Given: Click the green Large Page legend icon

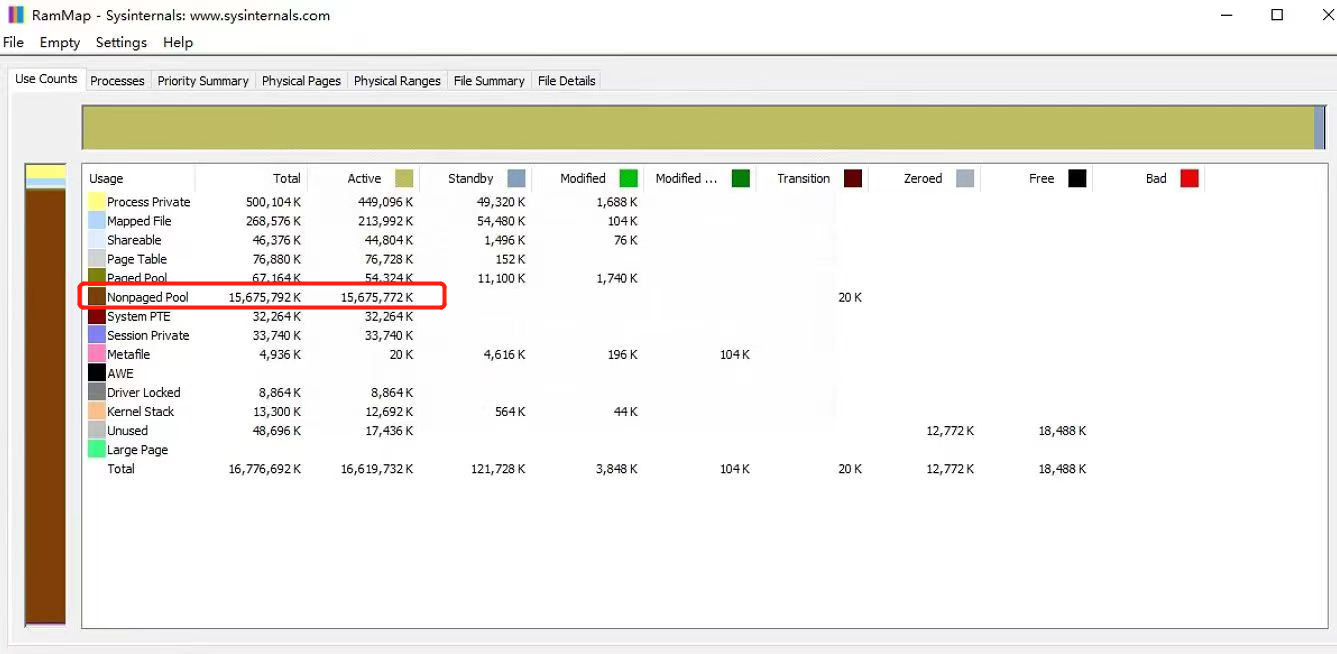Looking at the screenshot, I should coord(97,449).
